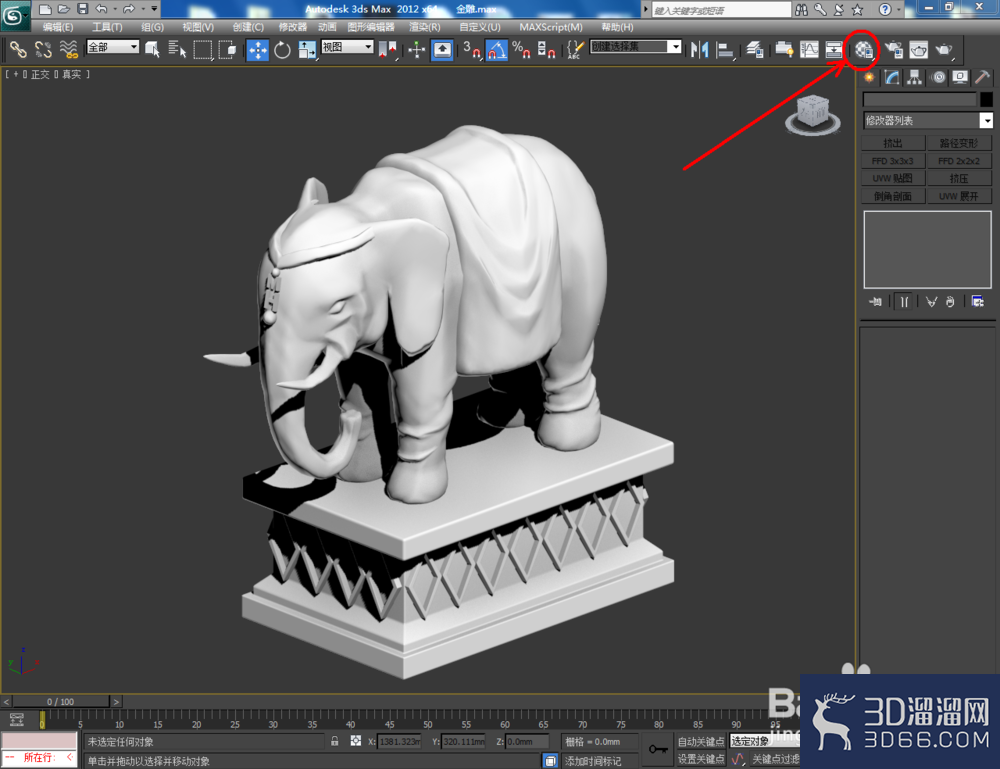
Task: Open the selection filter dropdown showing 全部
Action: tap(113, 47)
